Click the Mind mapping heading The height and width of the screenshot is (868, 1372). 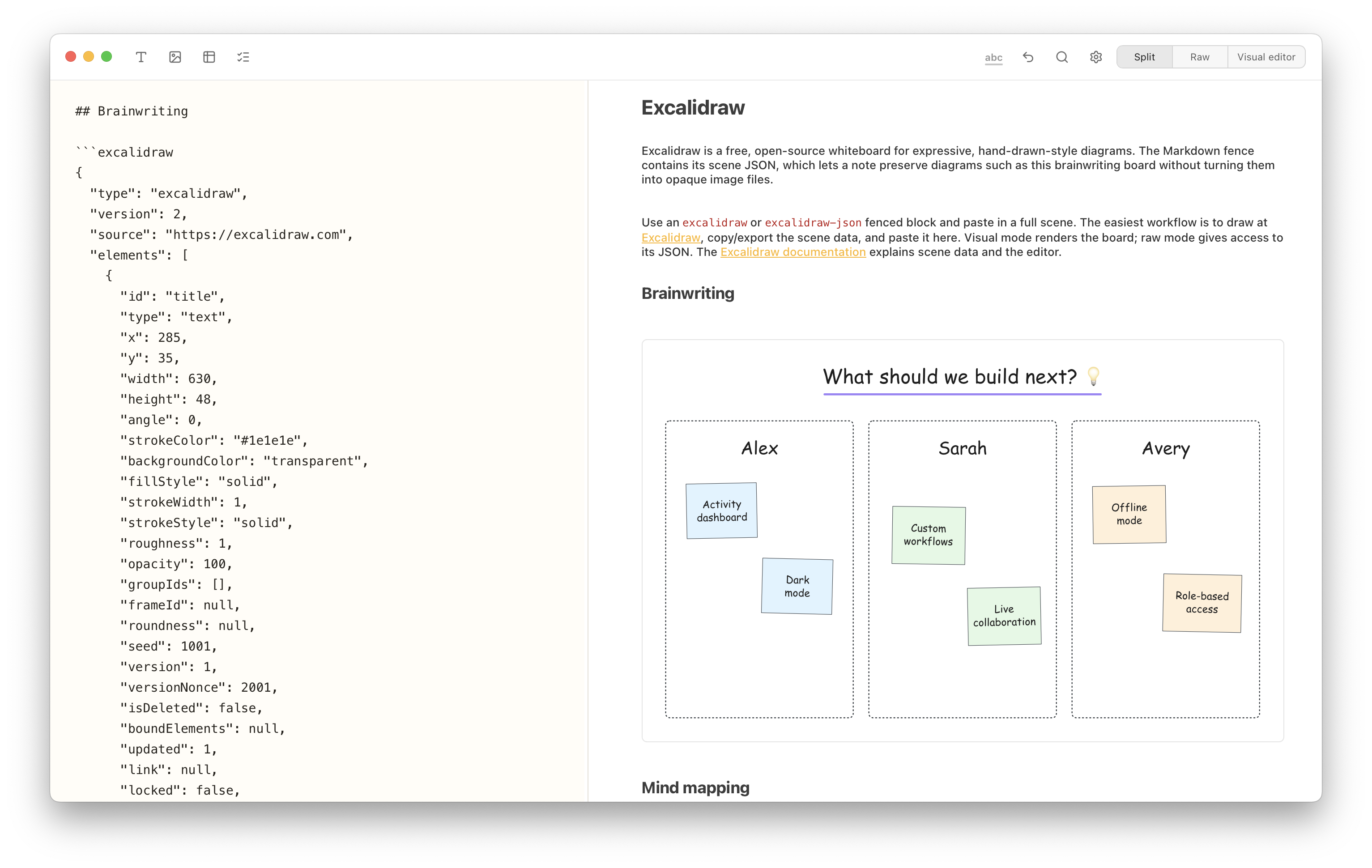coord(695,788)
